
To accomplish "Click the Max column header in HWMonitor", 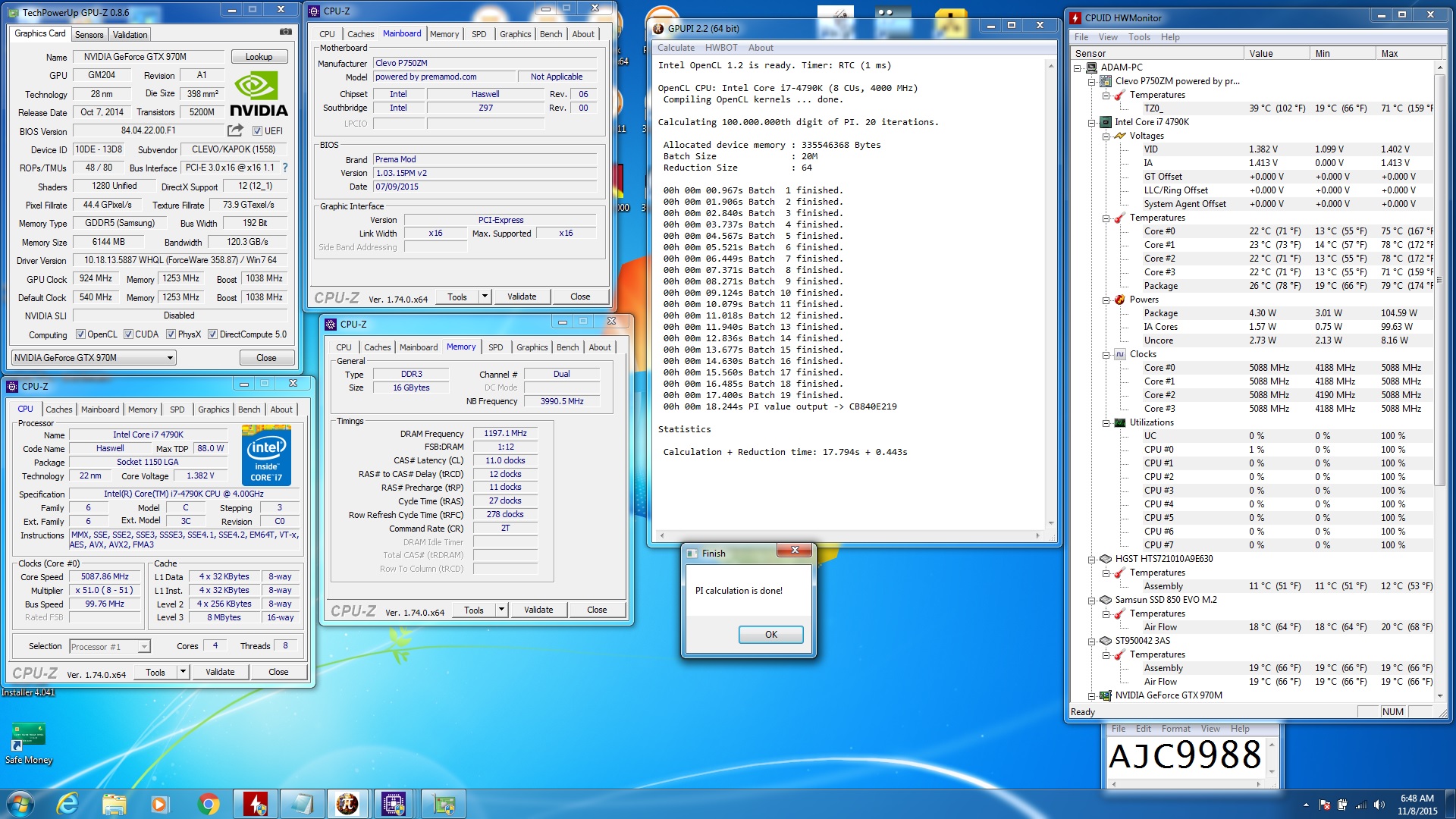I will click(x=1408, y=53).
